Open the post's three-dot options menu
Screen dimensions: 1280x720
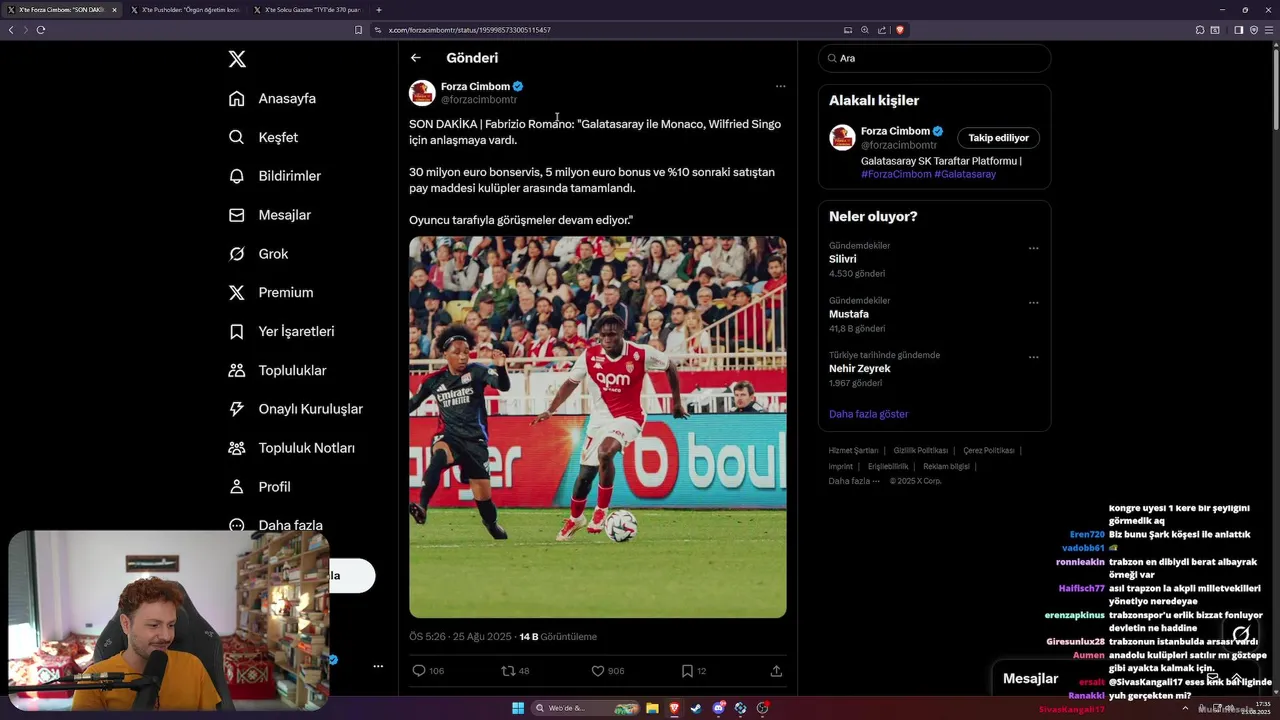coord(781,86)
